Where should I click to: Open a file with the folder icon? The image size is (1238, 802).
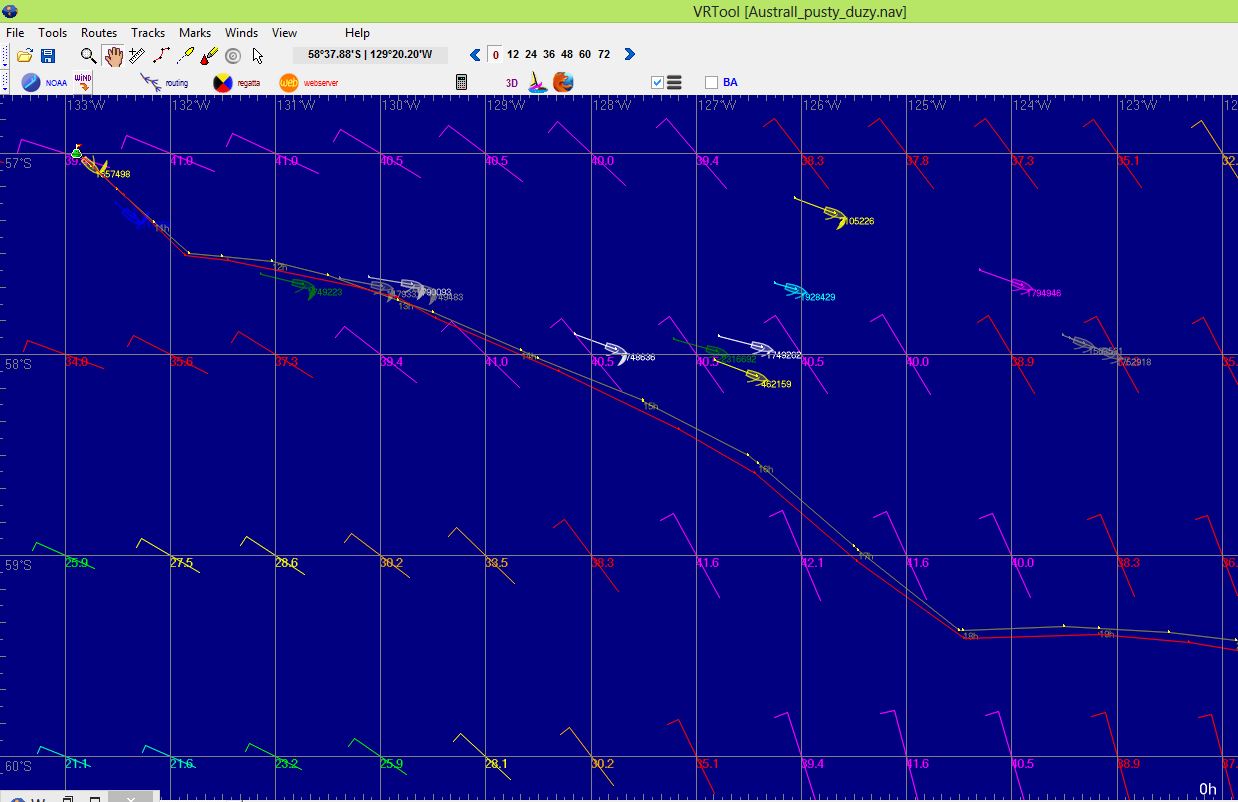click(25, 56)
